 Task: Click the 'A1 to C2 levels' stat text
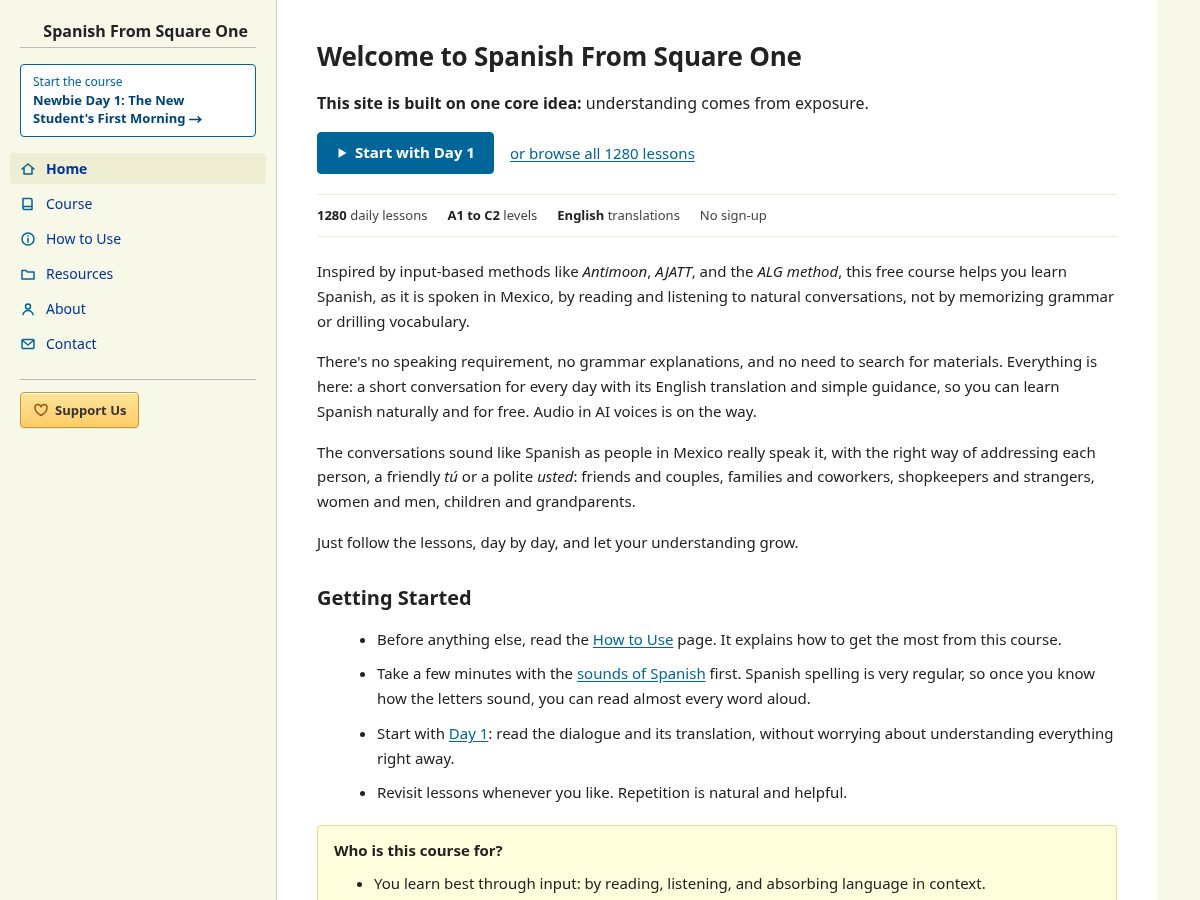click(x=492, y=215)
